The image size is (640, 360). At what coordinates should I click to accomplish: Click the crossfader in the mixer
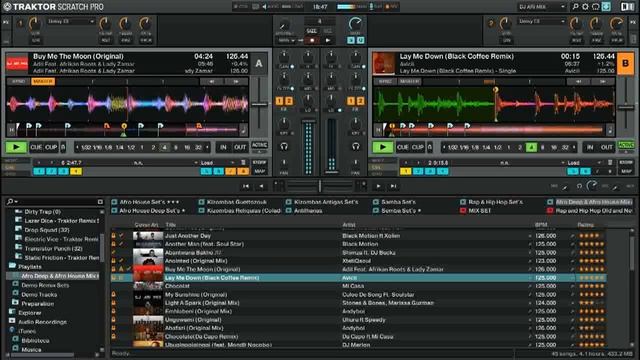pyautogui.click(x=320, y=187)
